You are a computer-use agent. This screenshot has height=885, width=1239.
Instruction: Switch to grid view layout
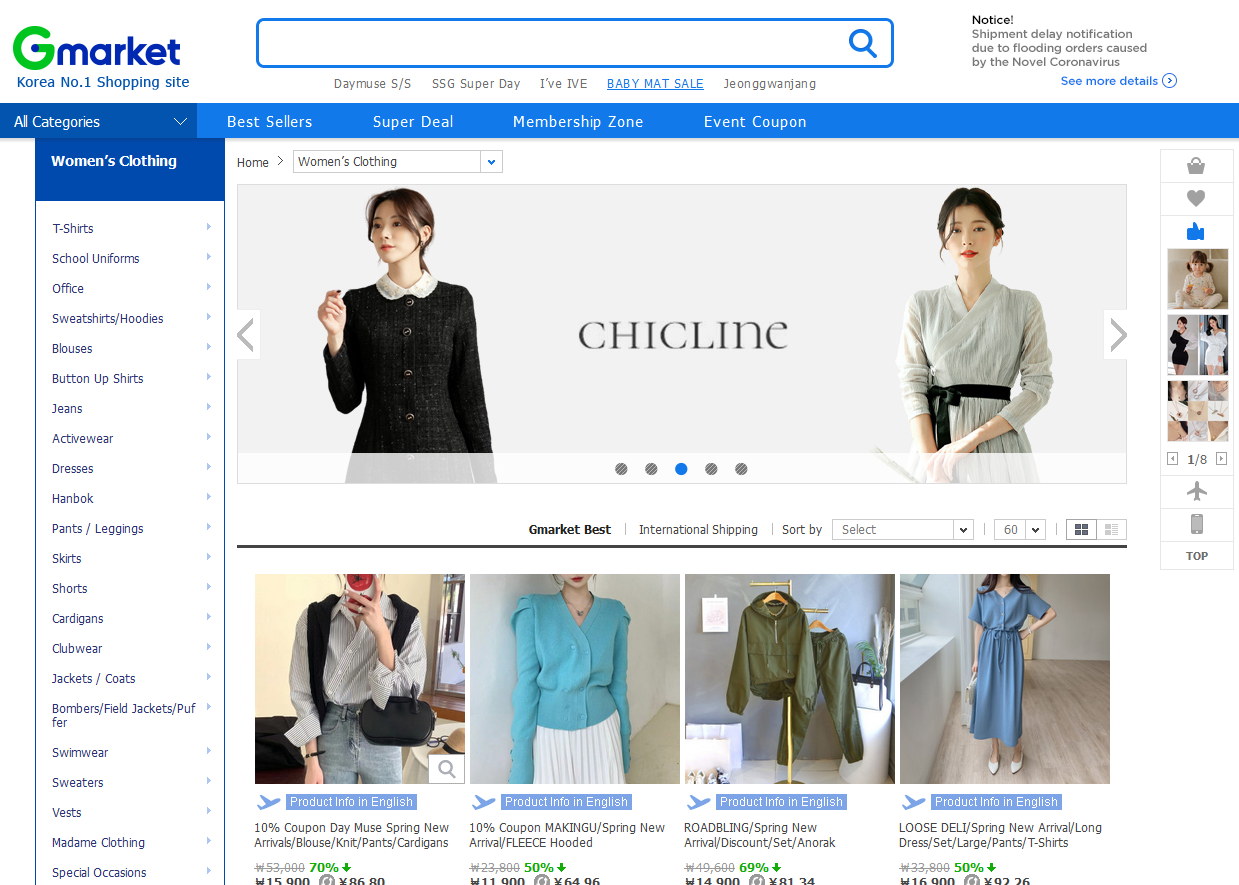point(1081,530)
